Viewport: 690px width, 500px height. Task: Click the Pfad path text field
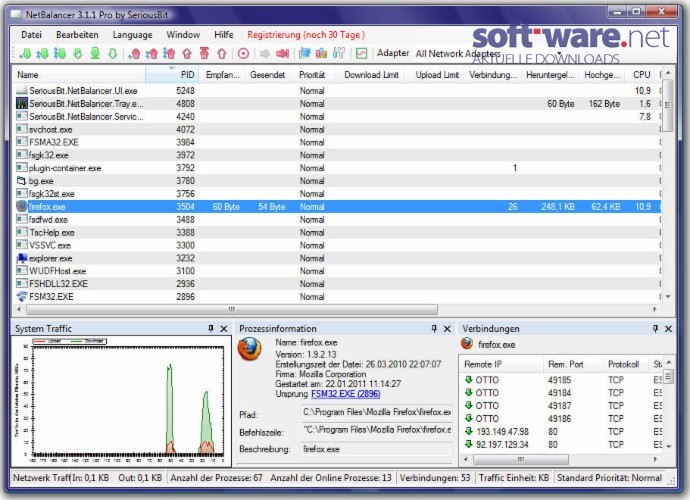point(377,412)
